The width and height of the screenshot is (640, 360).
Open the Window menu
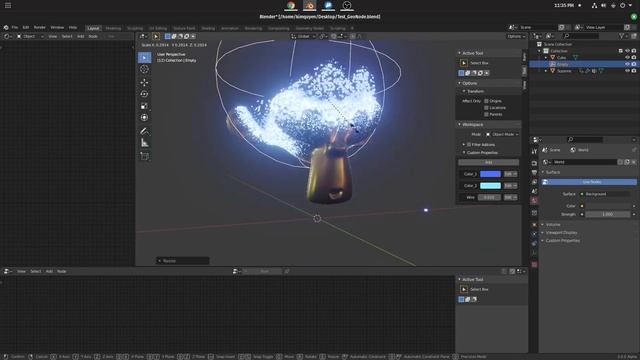coord(57,27)
